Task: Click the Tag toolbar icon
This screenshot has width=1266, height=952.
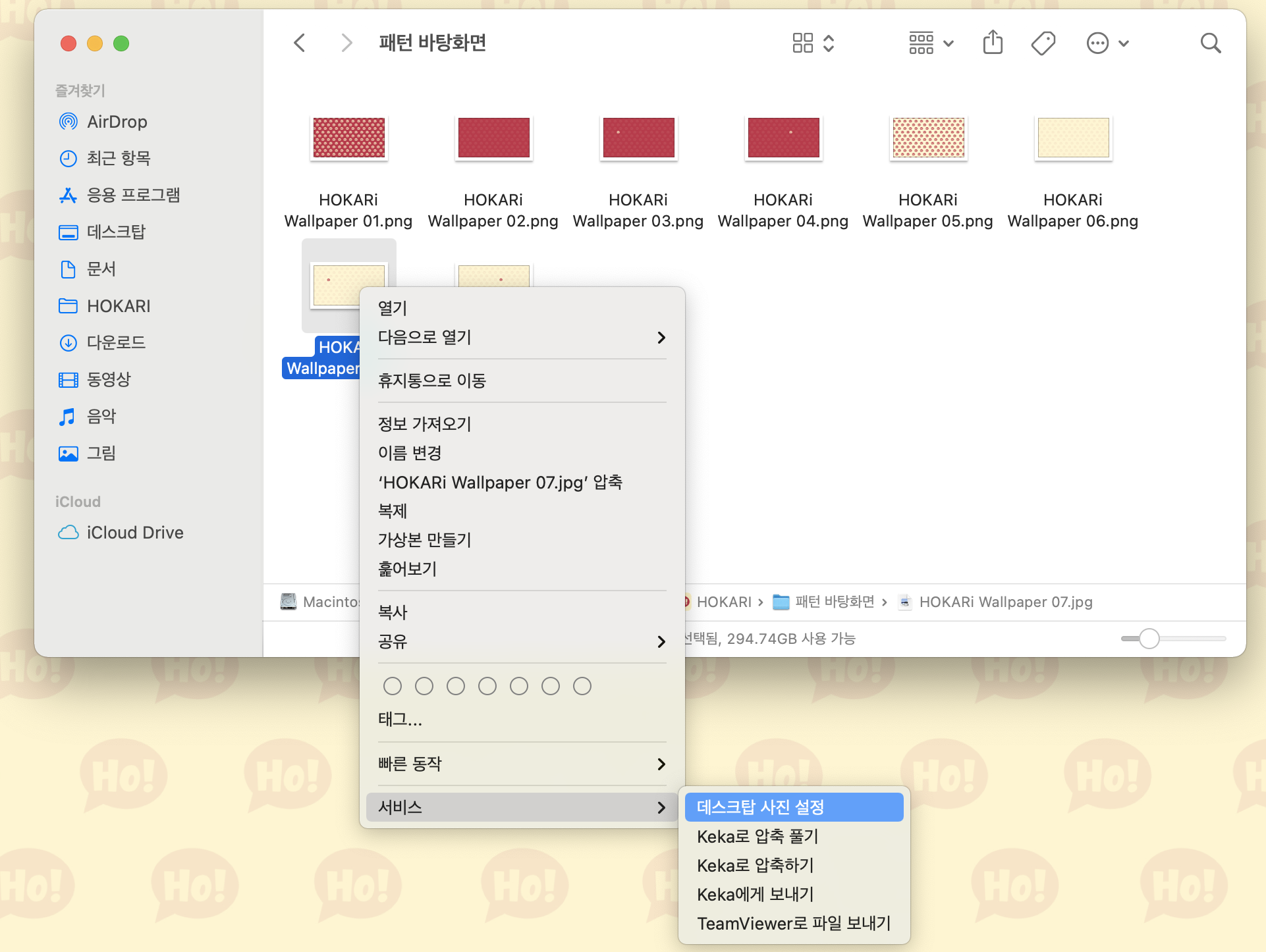Action: click(x=1043, y=43)
